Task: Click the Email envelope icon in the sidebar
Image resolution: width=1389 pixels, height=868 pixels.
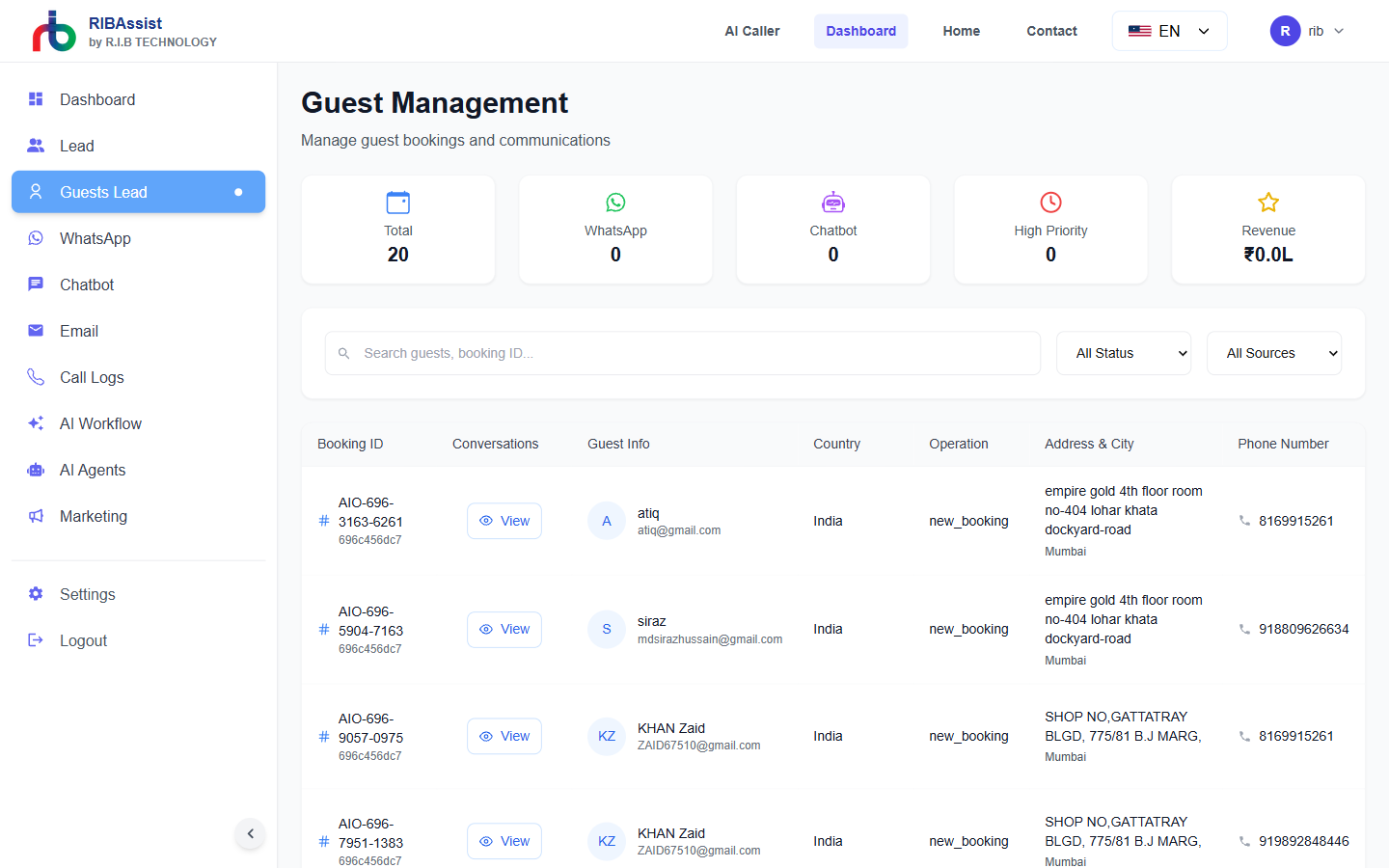Action: coord(36,331)
